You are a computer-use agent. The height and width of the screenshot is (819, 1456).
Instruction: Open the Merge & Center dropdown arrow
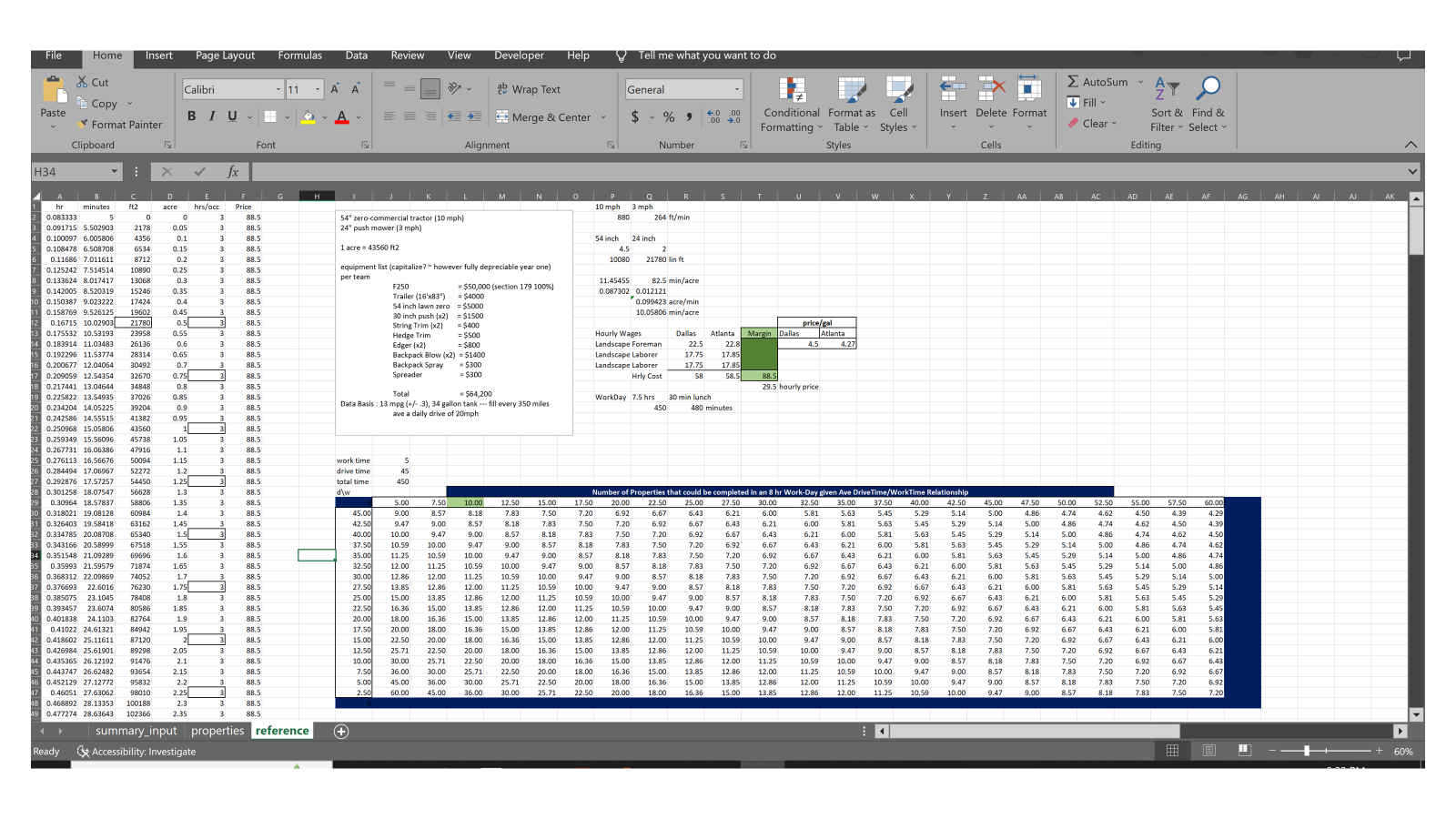point(602,117)
